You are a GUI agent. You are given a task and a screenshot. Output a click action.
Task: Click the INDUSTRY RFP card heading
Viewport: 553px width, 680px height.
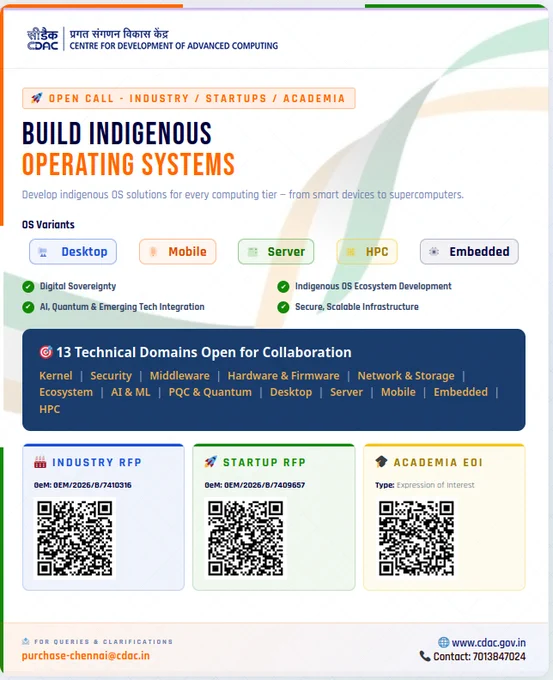97,462
